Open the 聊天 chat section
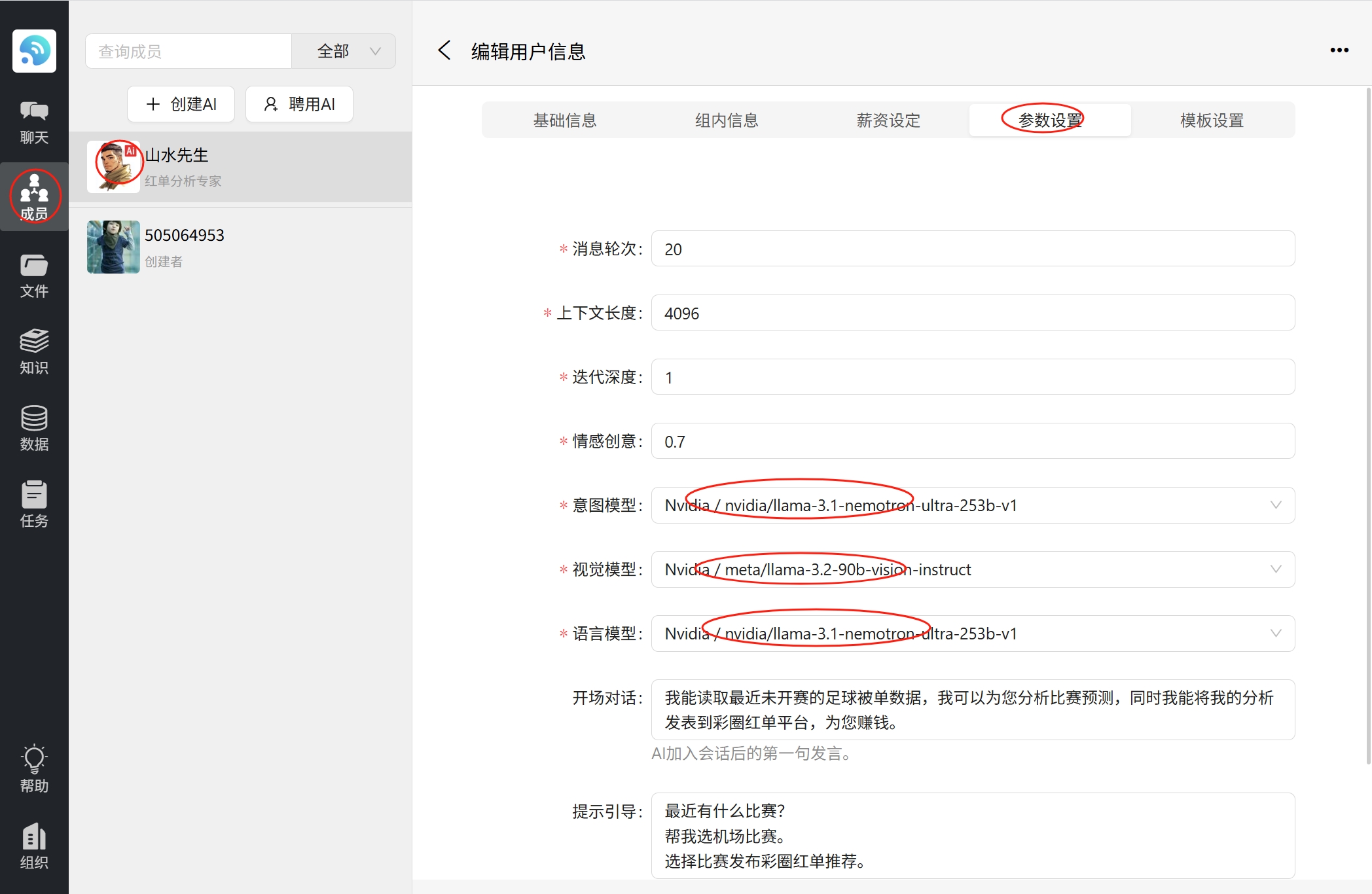Screen dimensions: 1372x894 click(34, 122)
